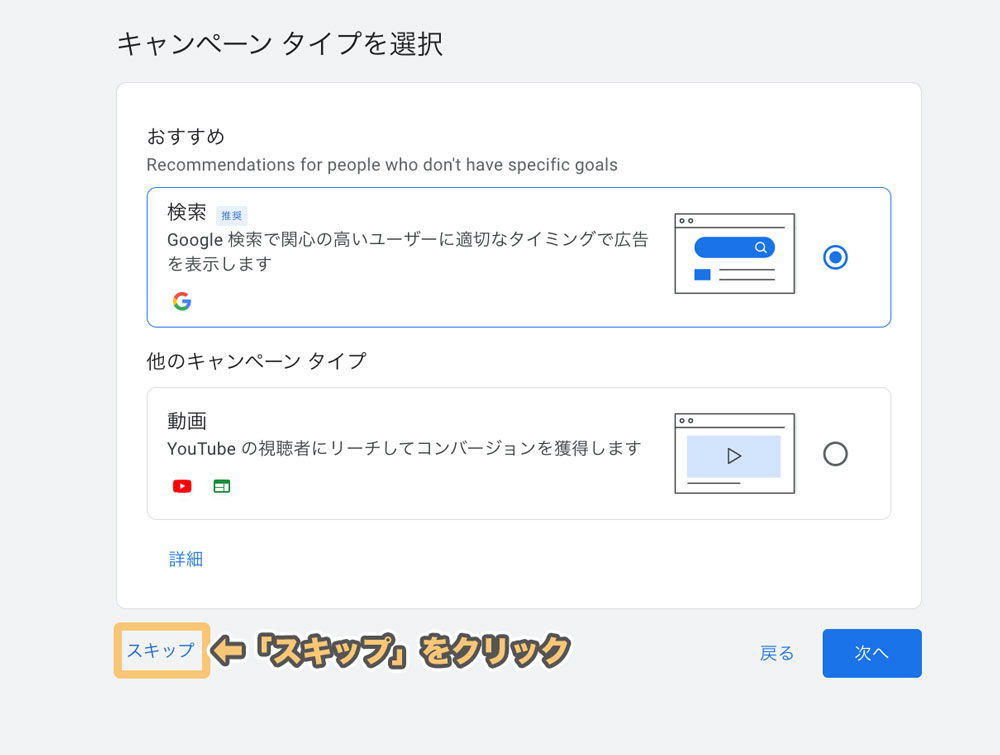This screenshot has height=755, width=1000.
Task: Click the Google 検索 ad description text
Action: click(x=407, y=252)
